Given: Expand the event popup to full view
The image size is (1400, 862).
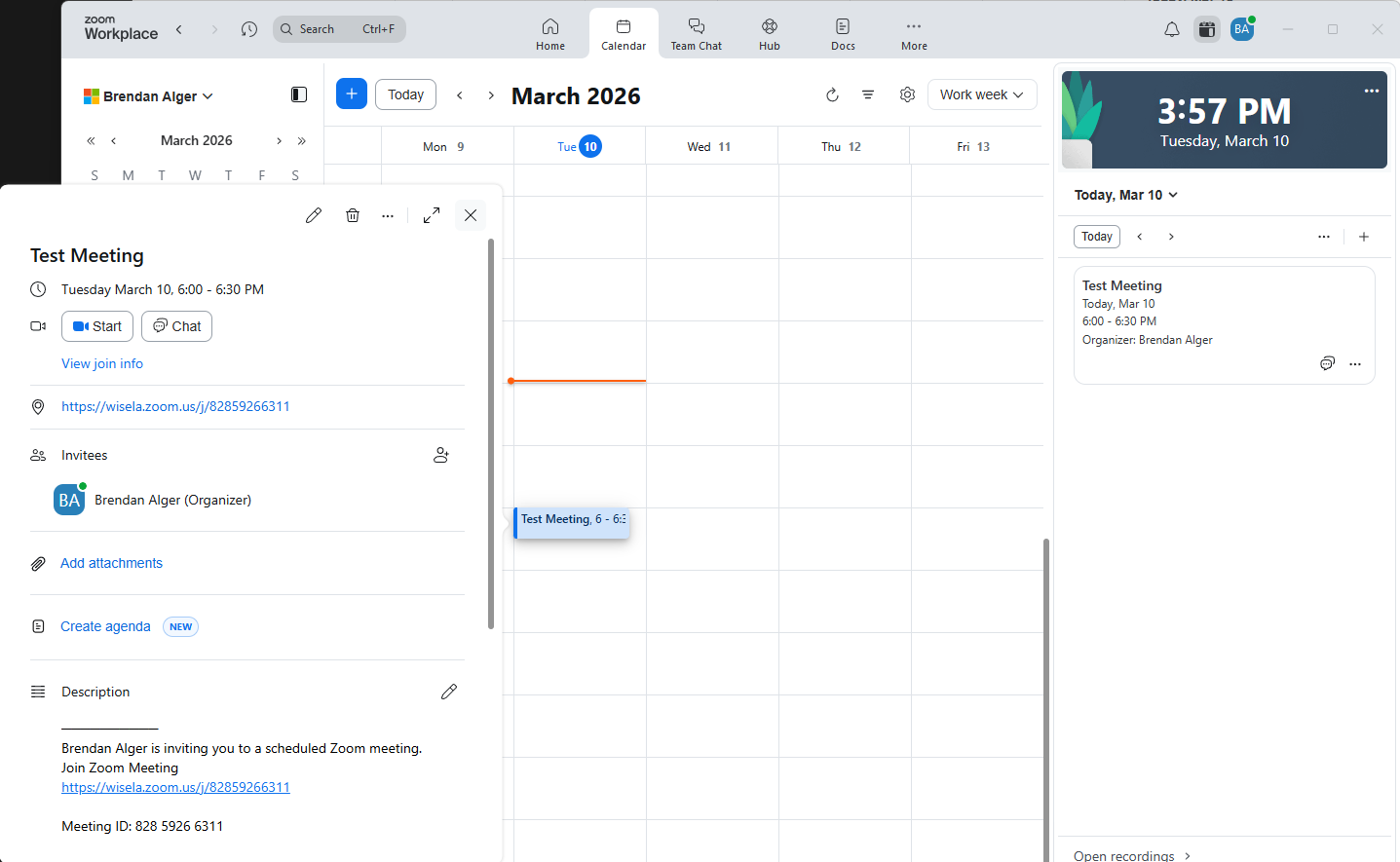Looking at the screenshot, I should click(x=432, y=214).
